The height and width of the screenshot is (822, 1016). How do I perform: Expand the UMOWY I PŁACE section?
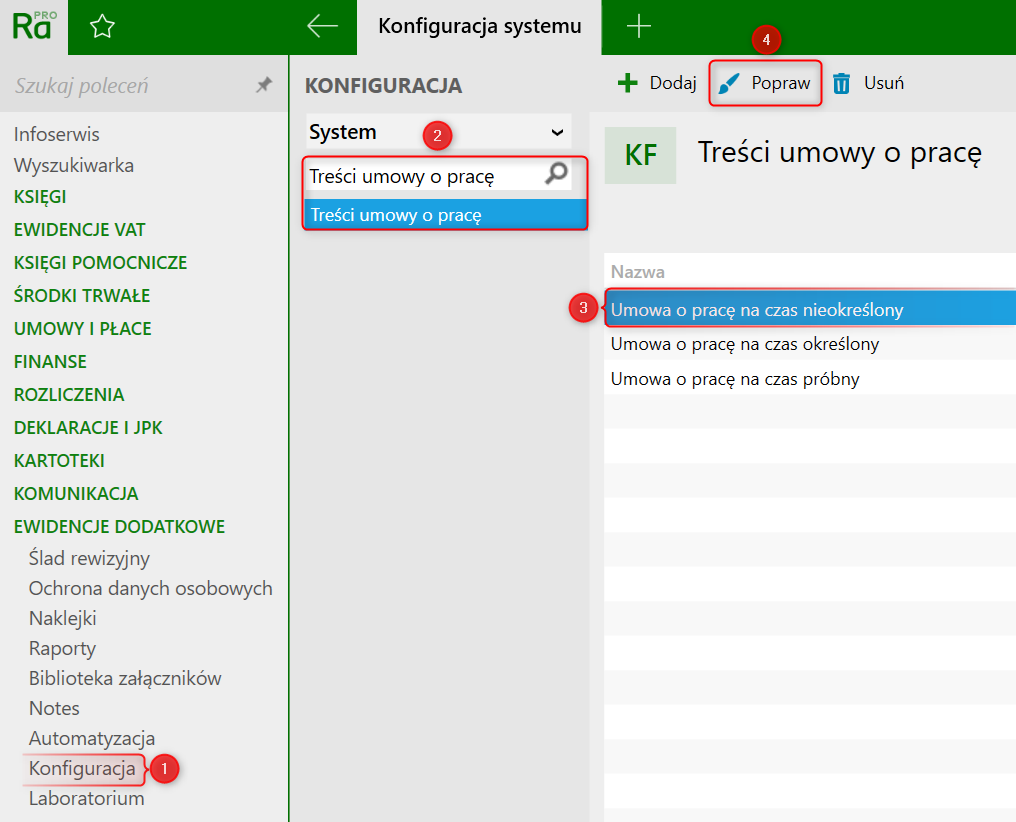coord(82,328)
